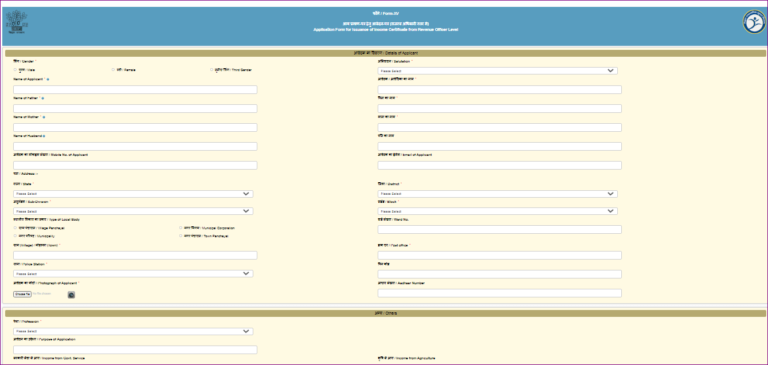Click info icon next to Name of Father
Image resolution: width=768 pixels, height=365 pixels.
coord(43,98)
